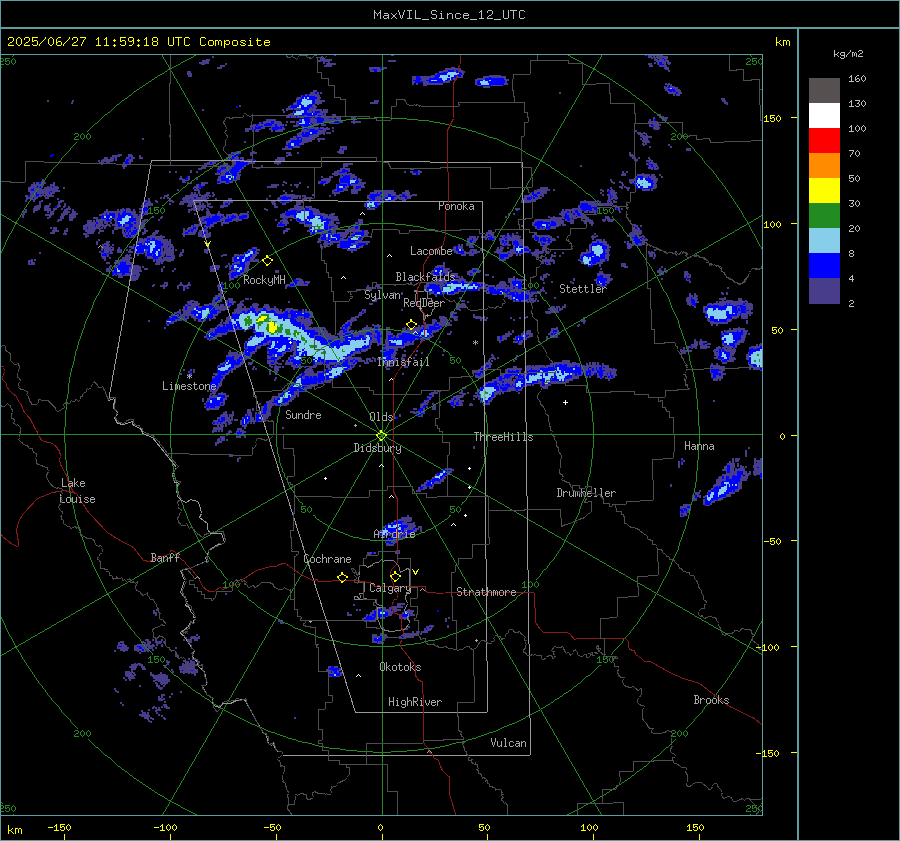Click the Lake Louise label
The height and width of the screenshot is (841, 900).
point(77,491)
